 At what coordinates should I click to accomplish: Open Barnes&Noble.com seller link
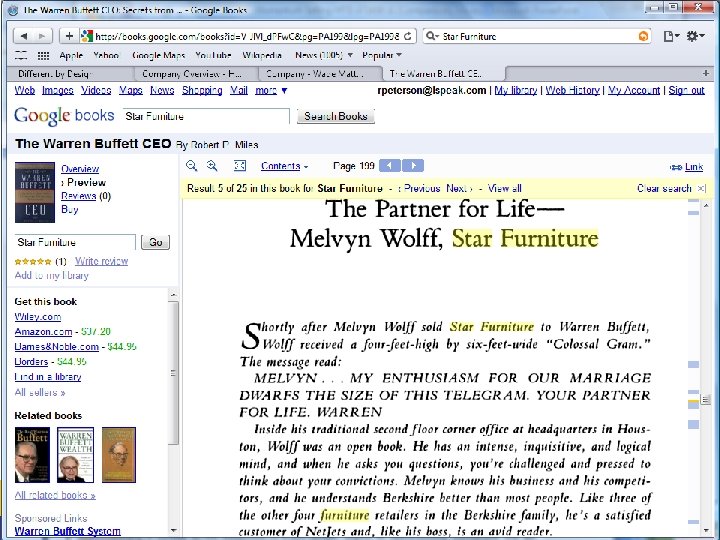[56, 347]
